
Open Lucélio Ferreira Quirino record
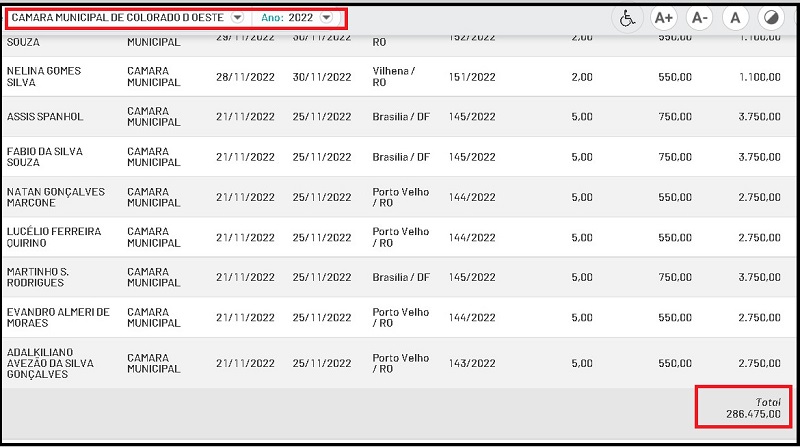click(54, 237)
